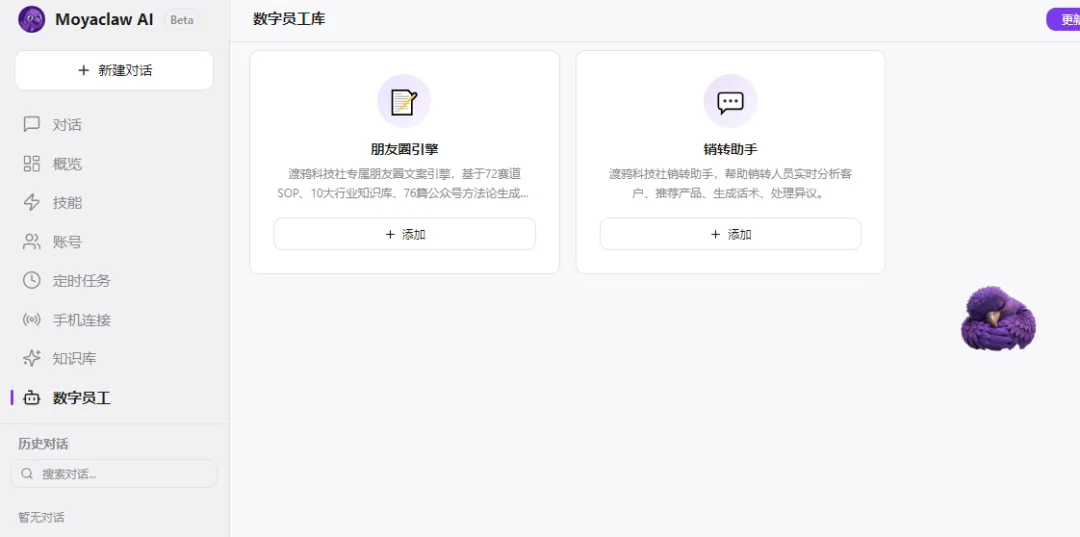Start a new chat with 新建对话
The width and height of the screenshot is (1080, 537).
pos(114,70)
